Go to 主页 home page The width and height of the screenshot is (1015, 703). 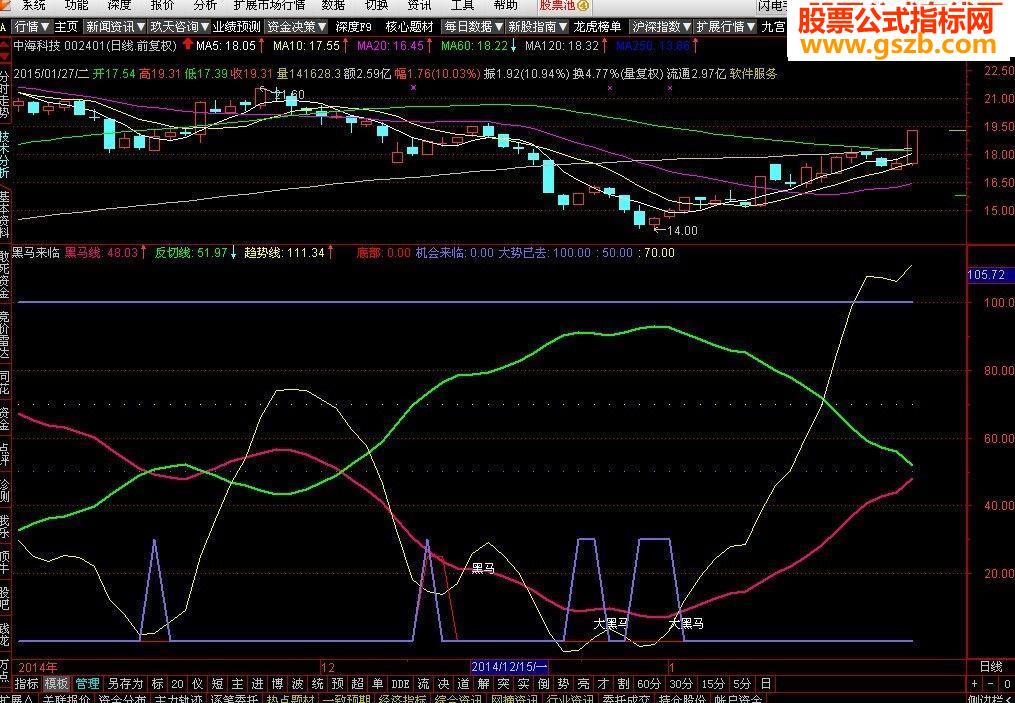pos(66,27)
